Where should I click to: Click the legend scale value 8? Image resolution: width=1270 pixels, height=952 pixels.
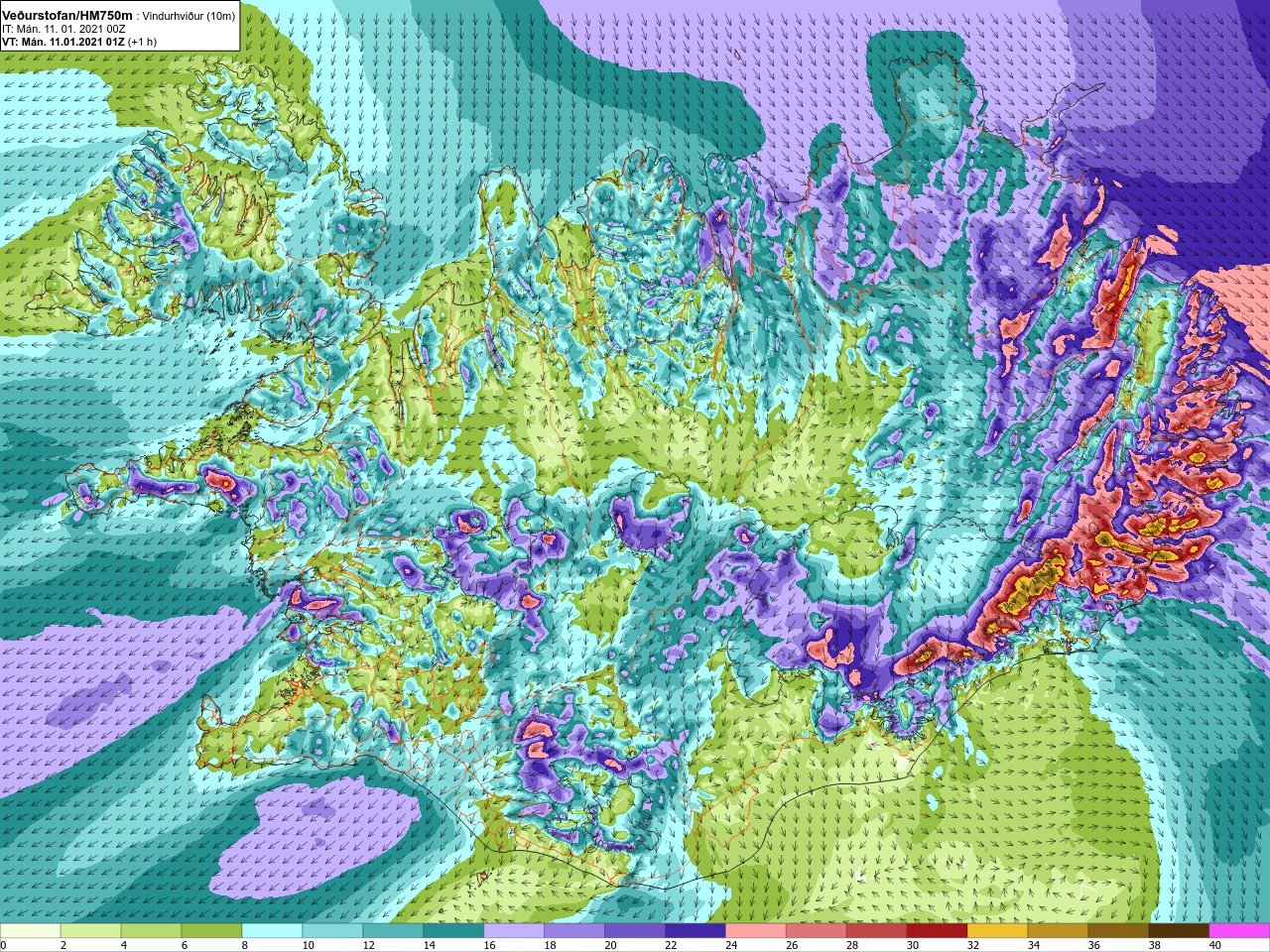tap(245, 945)
